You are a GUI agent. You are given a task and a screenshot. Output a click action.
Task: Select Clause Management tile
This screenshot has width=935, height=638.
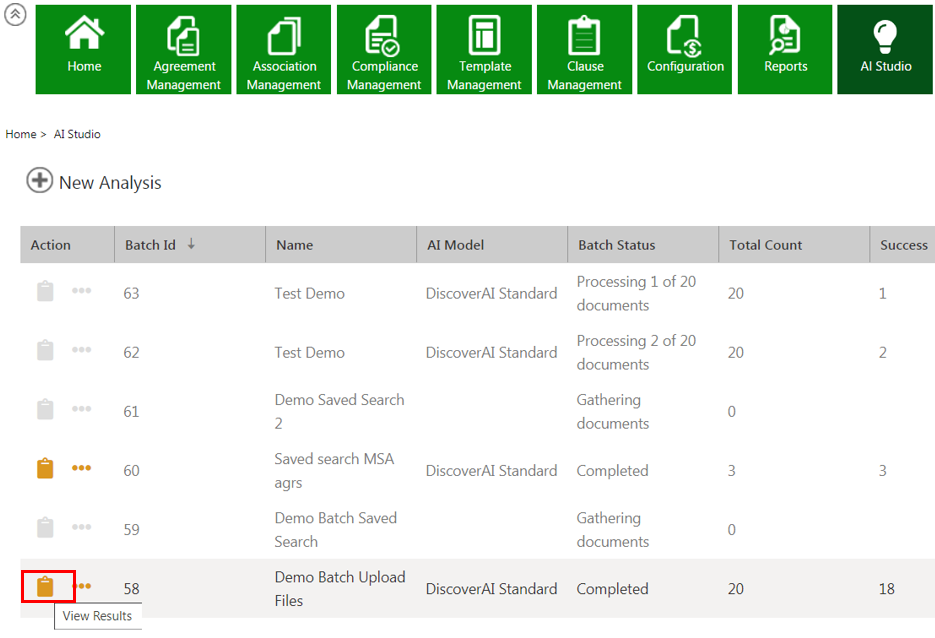[584, 49]
